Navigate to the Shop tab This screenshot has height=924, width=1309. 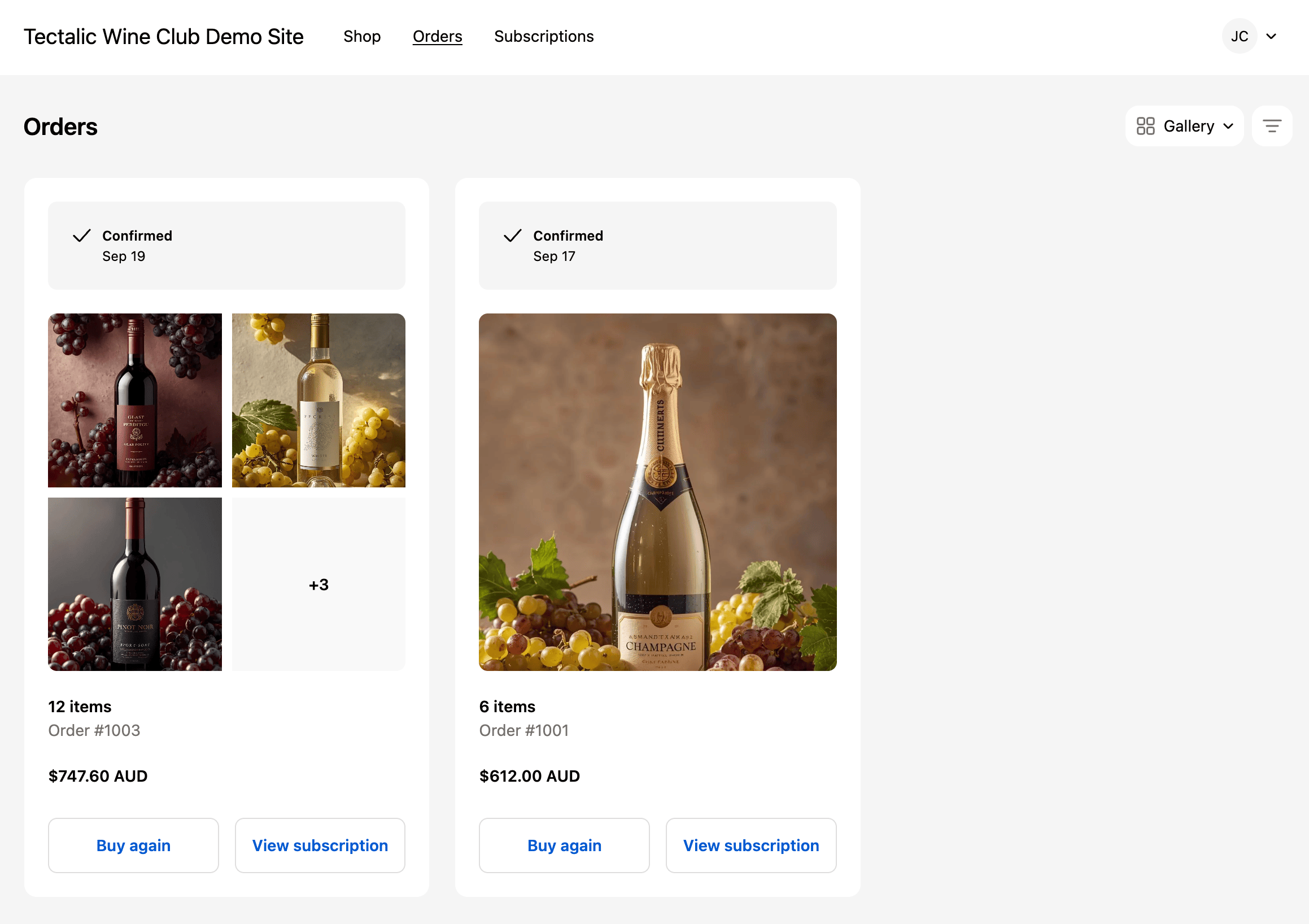pos(362,36)
